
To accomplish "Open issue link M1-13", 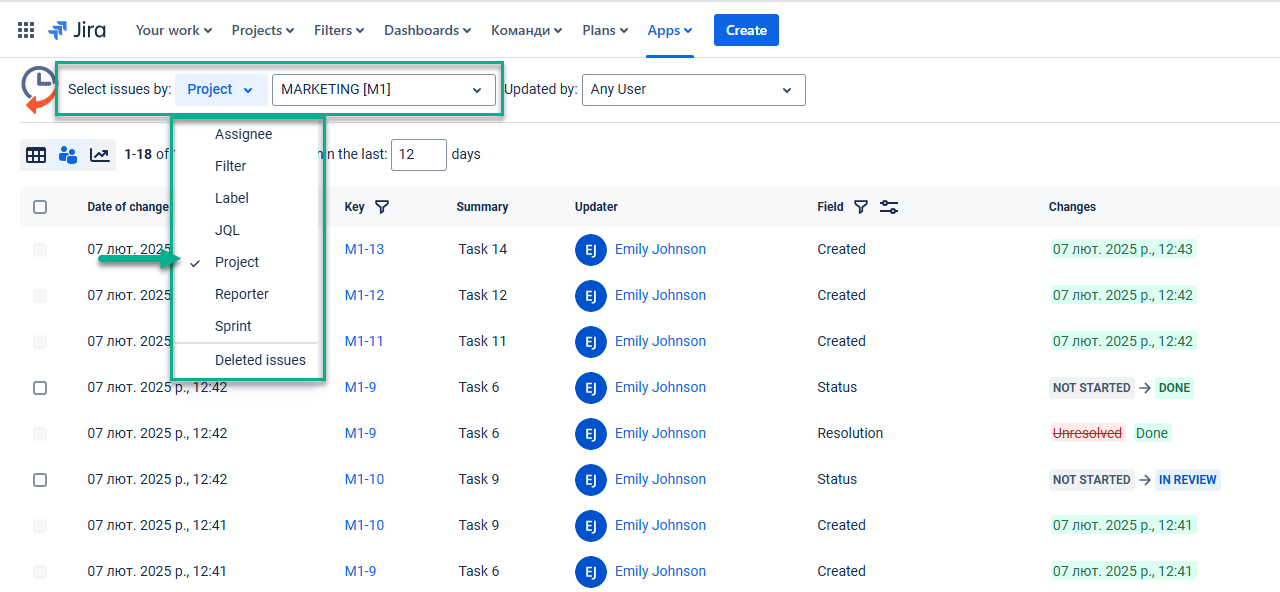I will [x=364, y=249].
